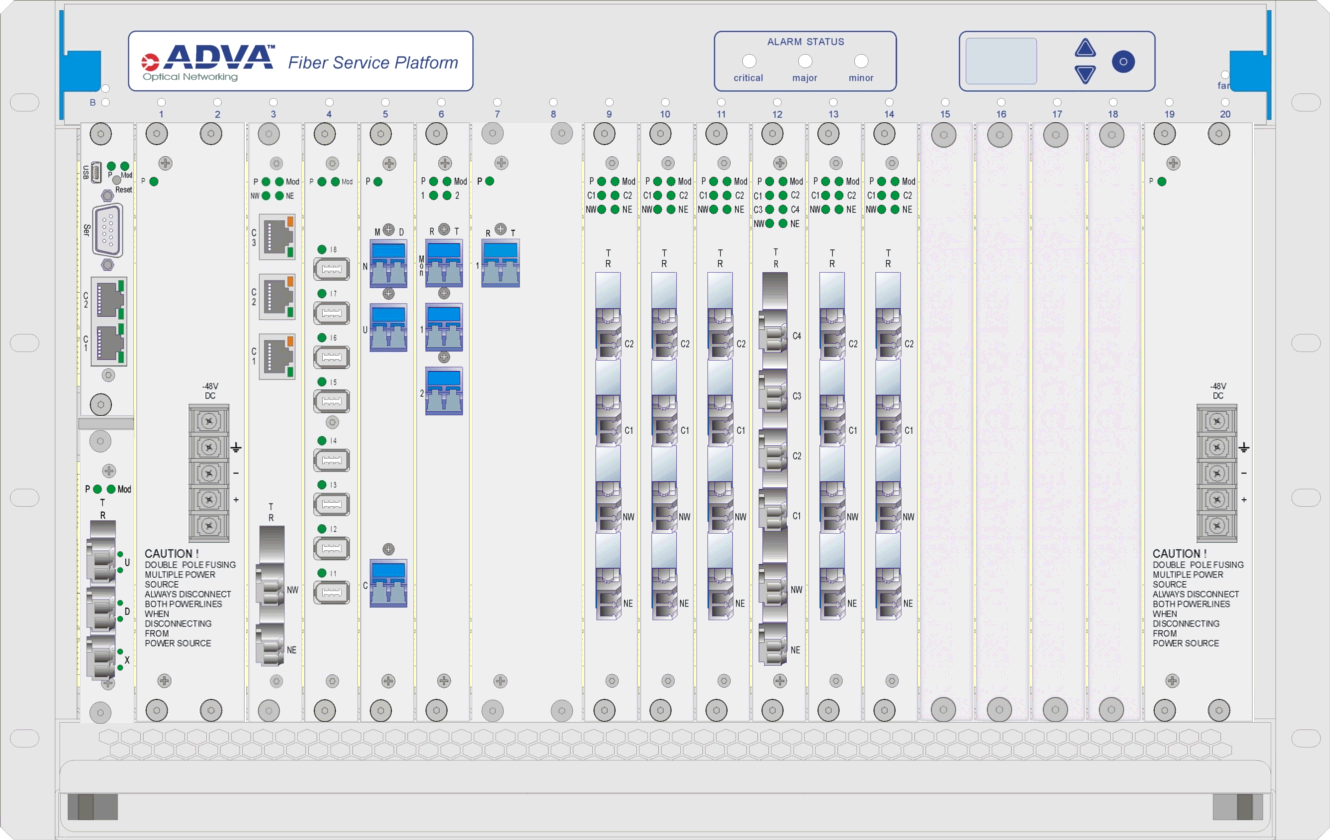The height and width of the screenshot is (840, 1330).
Task: Click the down arrow on display panel
Action: pos(1085,75)
